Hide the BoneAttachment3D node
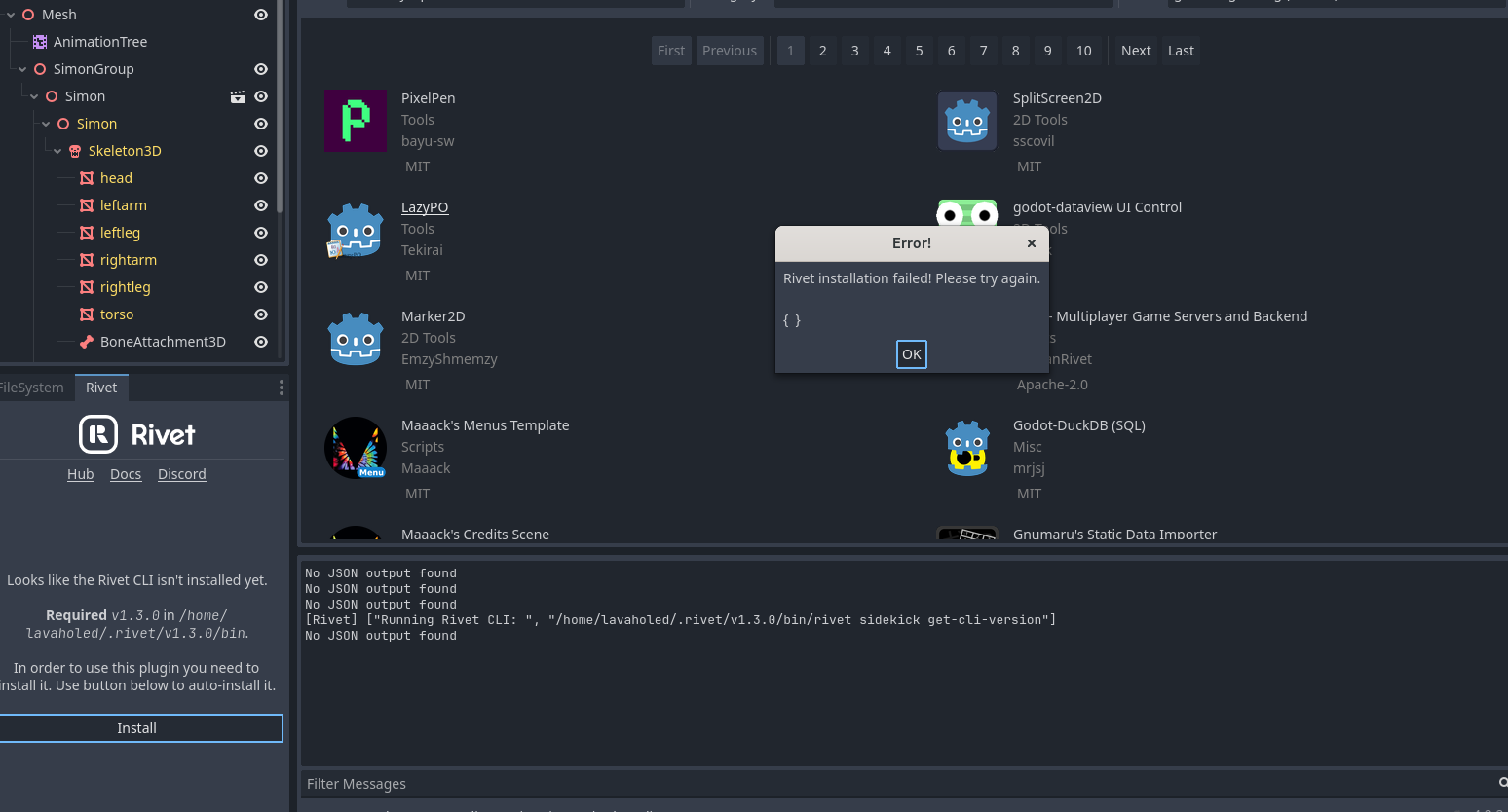The image size is (1508, 812). (x=261, y=342)
